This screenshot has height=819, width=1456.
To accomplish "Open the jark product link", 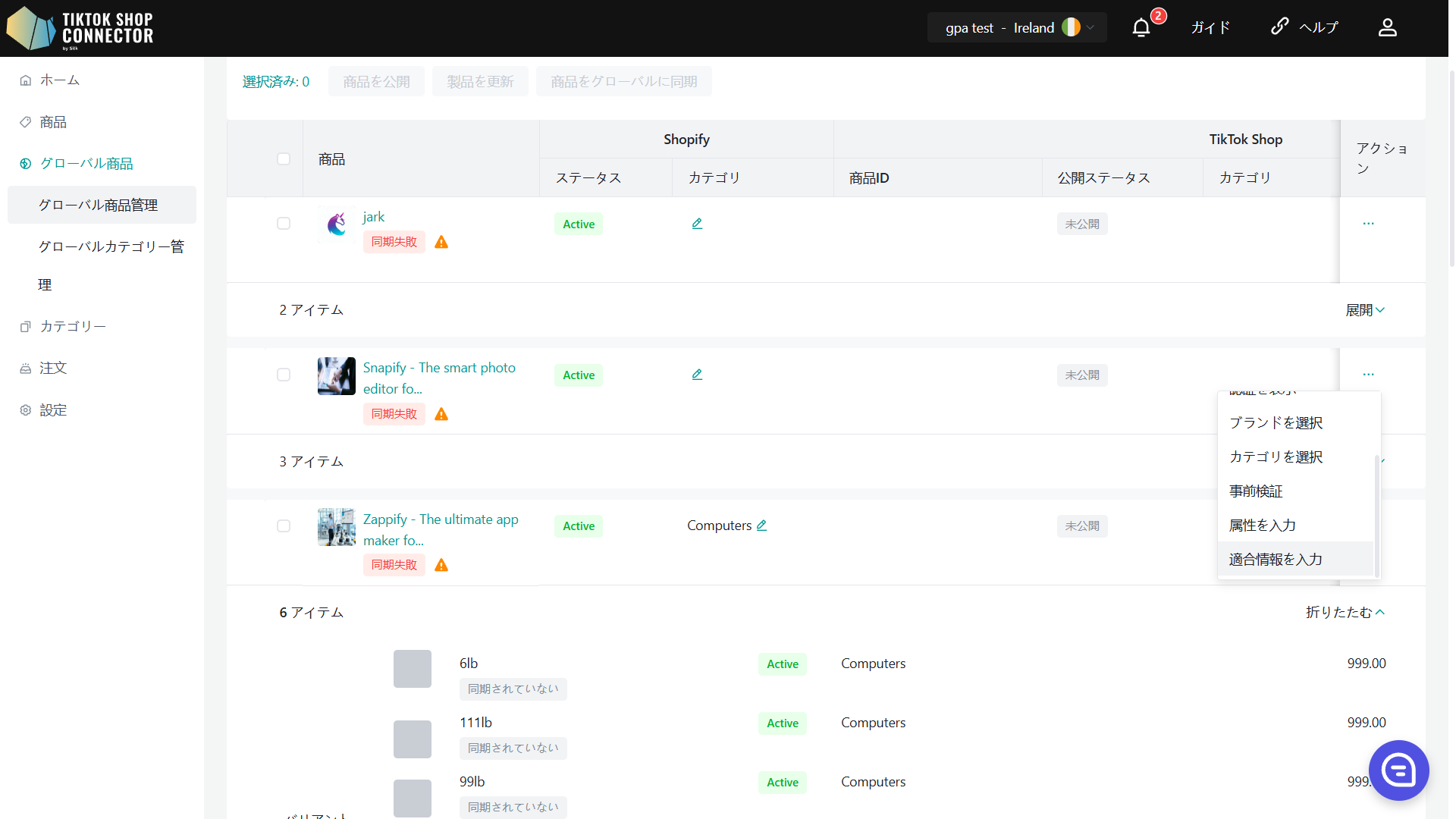I will point(374,217).
